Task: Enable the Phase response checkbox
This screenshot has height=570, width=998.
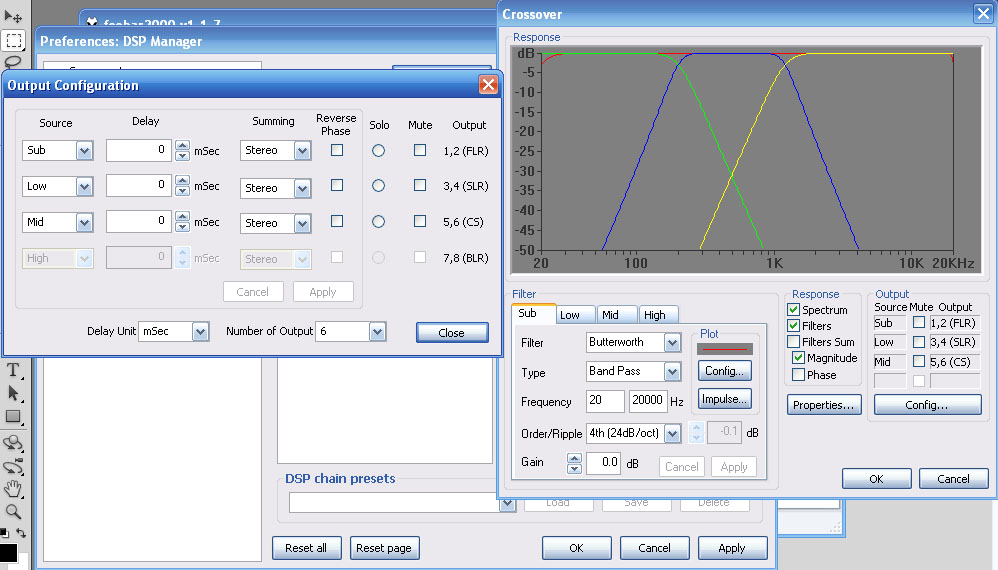Action: [x=798, y=375]
